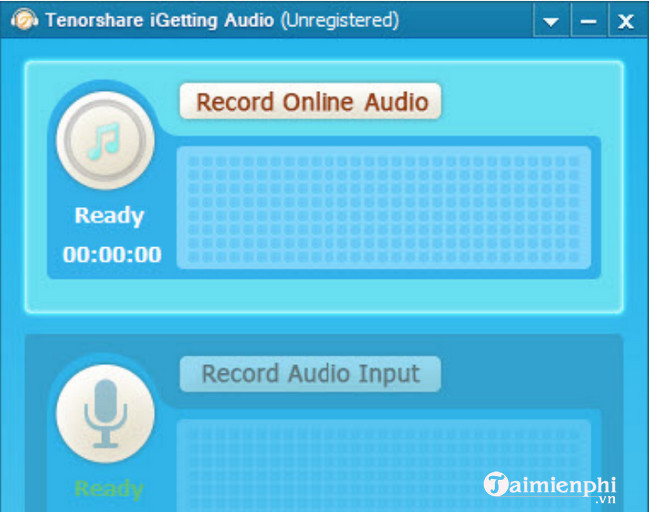This screenshot has height=512, width=650.
Task: Close the iGetting Audio window
Action: pos(626,21)
